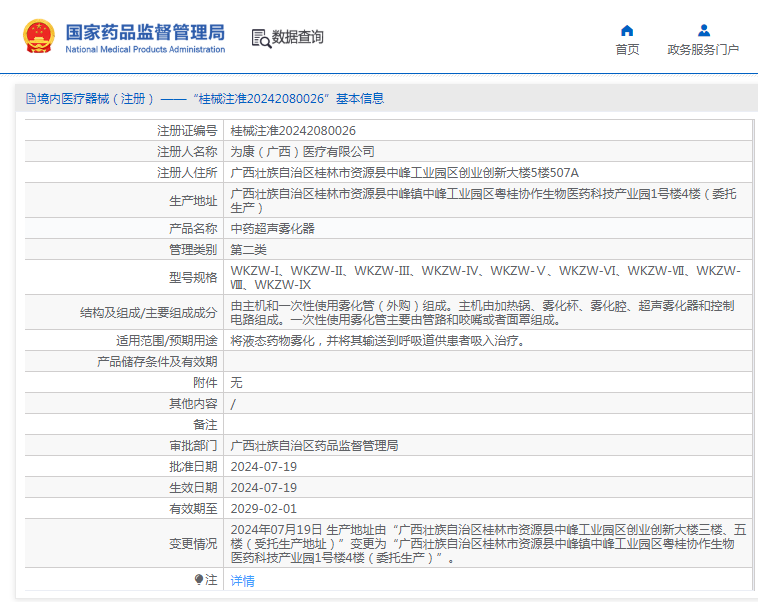
Task: Click the 首页 house icon
Action: (627, 30)
